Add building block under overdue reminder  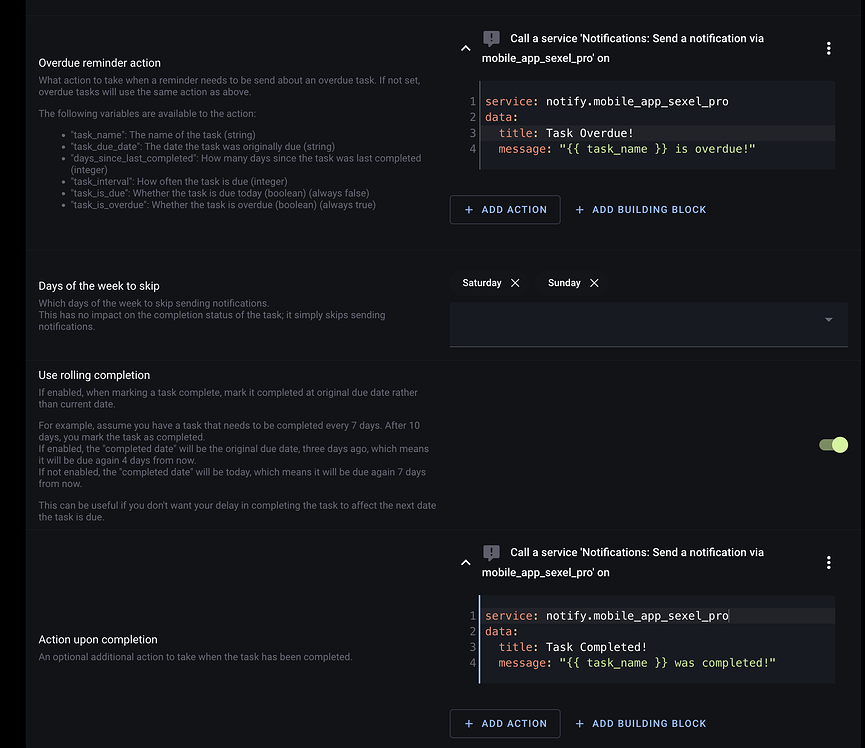[x=640, y=210]
